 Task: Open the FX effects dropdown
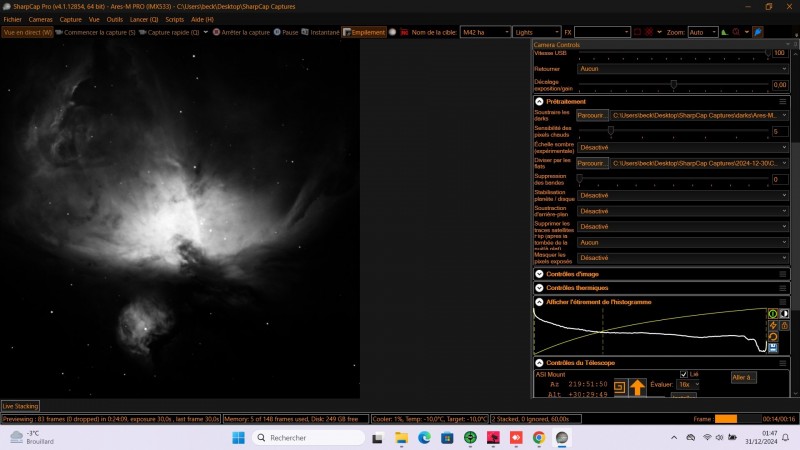coord(603,32)
